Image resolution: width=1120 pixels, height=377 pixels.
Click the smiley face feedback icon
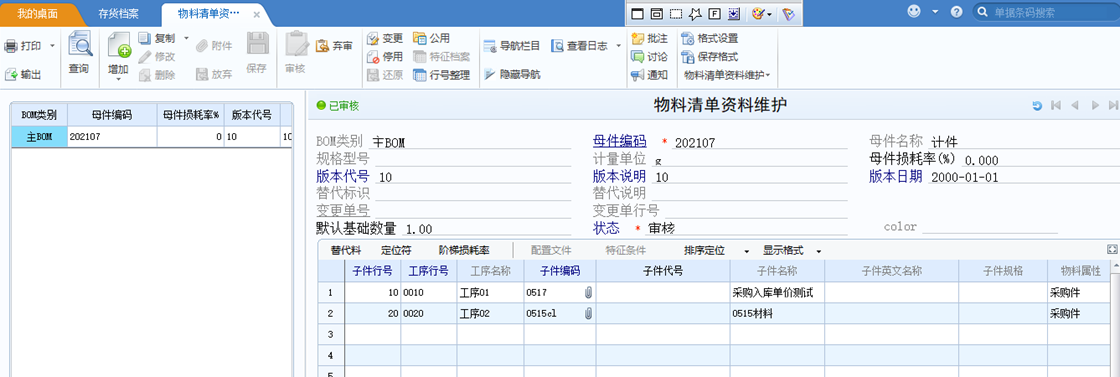click(x=914, y=11)
